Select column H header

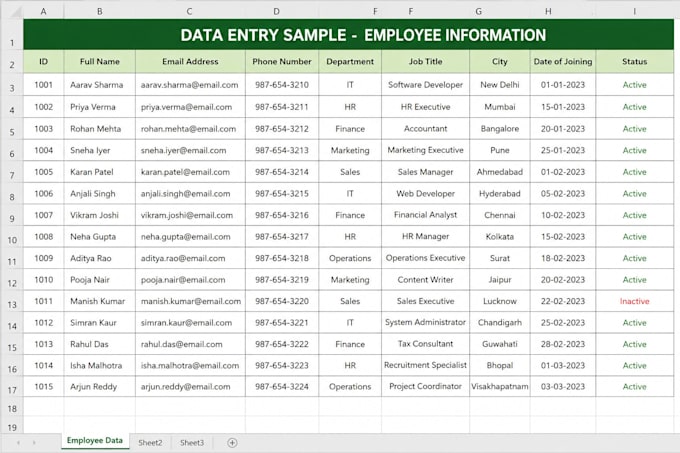pyautogui.click(x=548, y=12)
